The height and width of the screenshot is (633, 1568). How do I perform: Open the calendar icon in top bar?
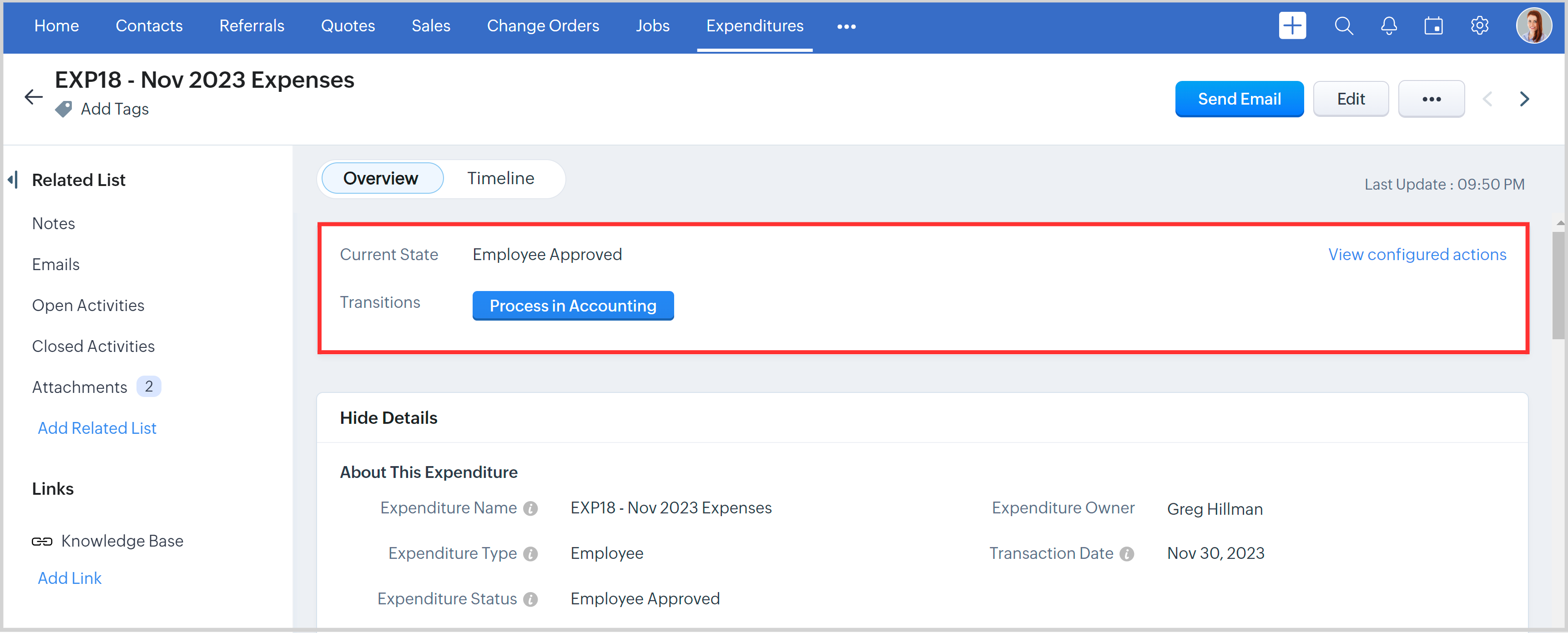(x=1433, y=25)
